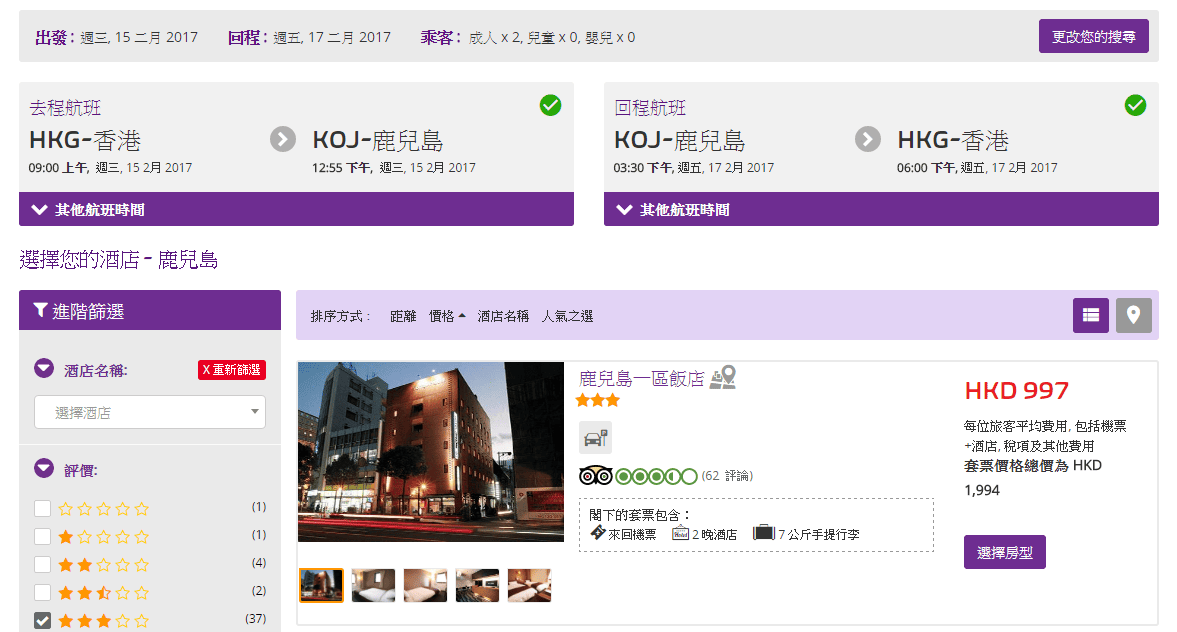Tick the one-star rating checkbox
Image resolution: width=1177 pixels, height=632 pixels.
42,536
